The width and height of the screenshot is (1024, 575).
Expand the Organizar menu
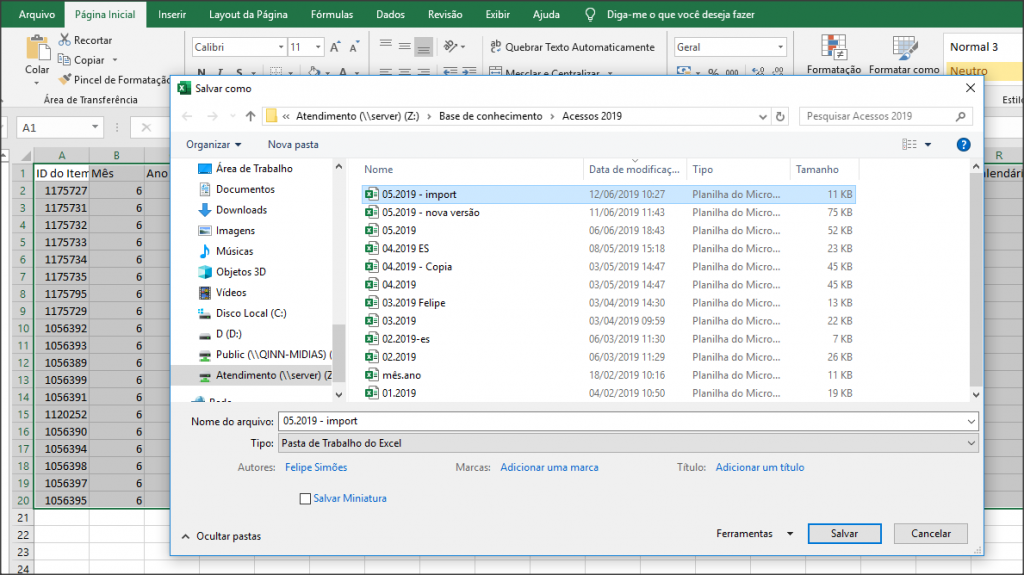tap(214, 144)
